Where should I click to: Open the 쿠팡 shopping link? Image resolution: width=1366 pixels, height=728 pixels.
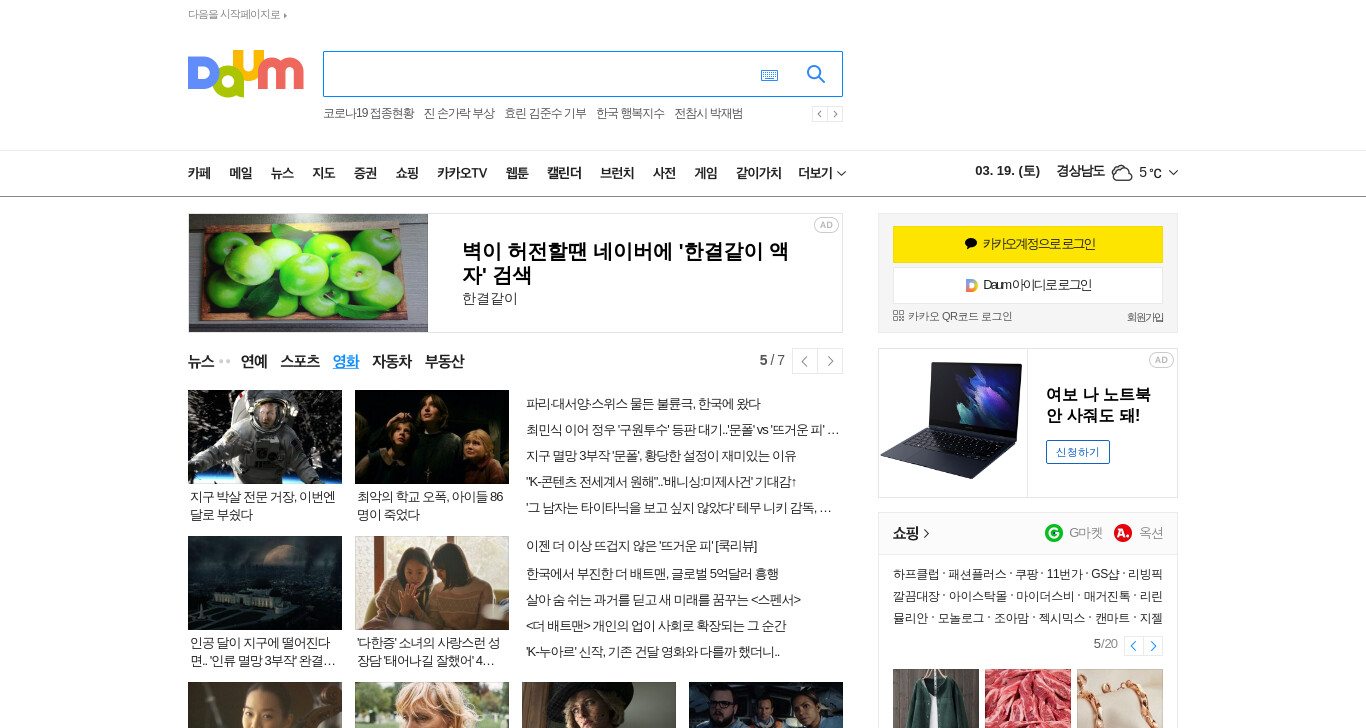point(1026,575)
